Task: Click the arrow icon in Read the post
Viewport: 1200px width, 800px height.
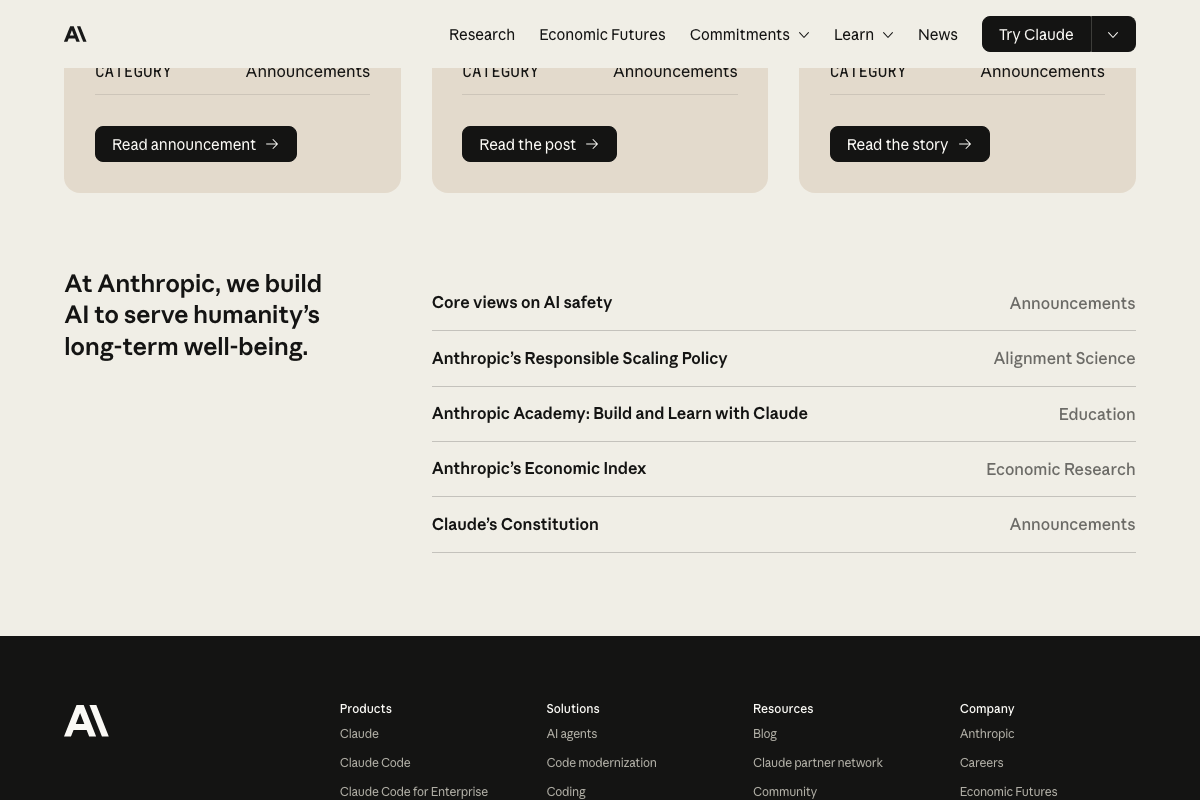Action: (592, 144)
